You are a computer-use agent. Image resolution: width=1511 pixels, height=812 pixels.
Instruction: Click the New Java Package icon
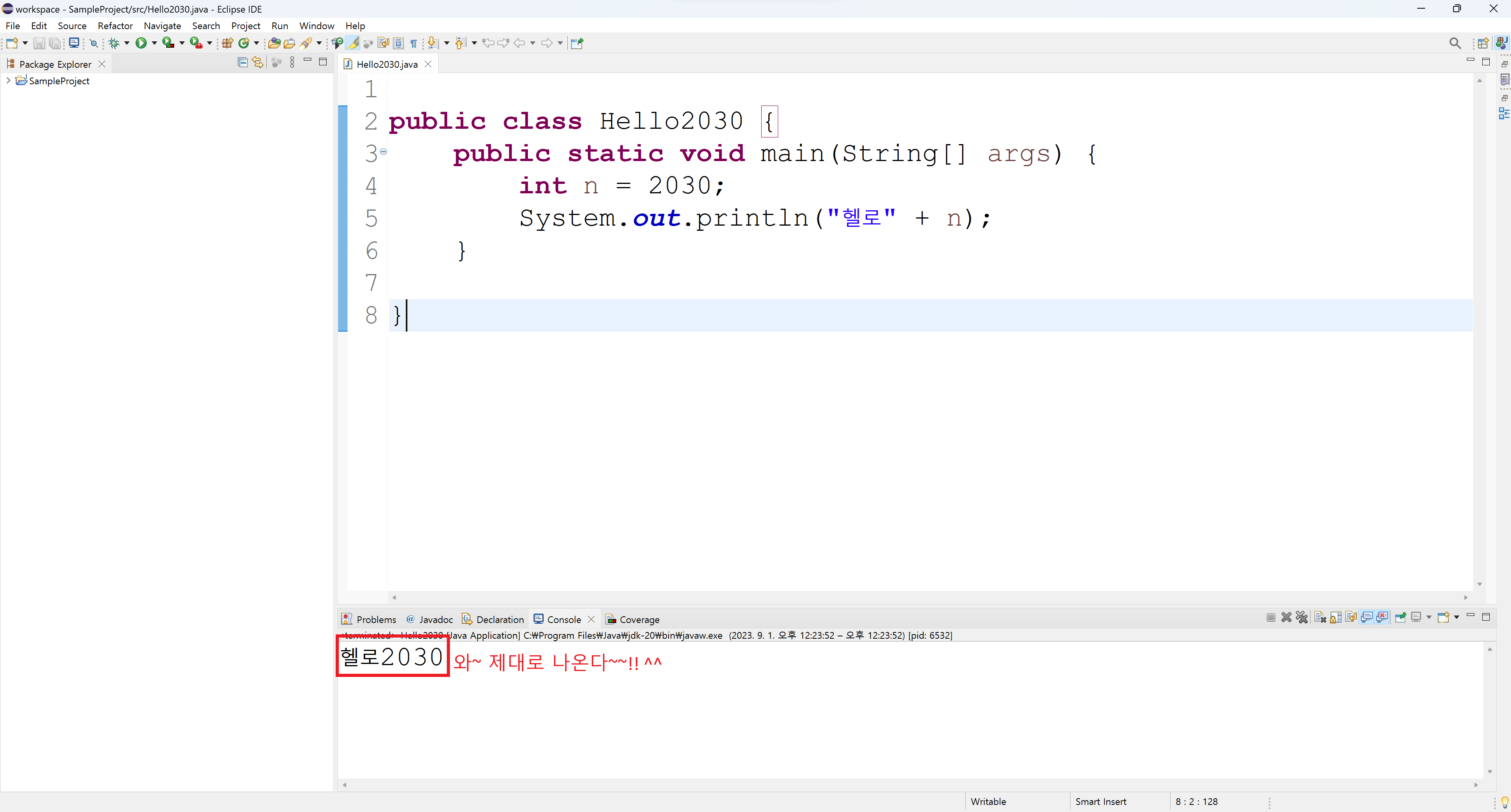(x=228, y=43)
